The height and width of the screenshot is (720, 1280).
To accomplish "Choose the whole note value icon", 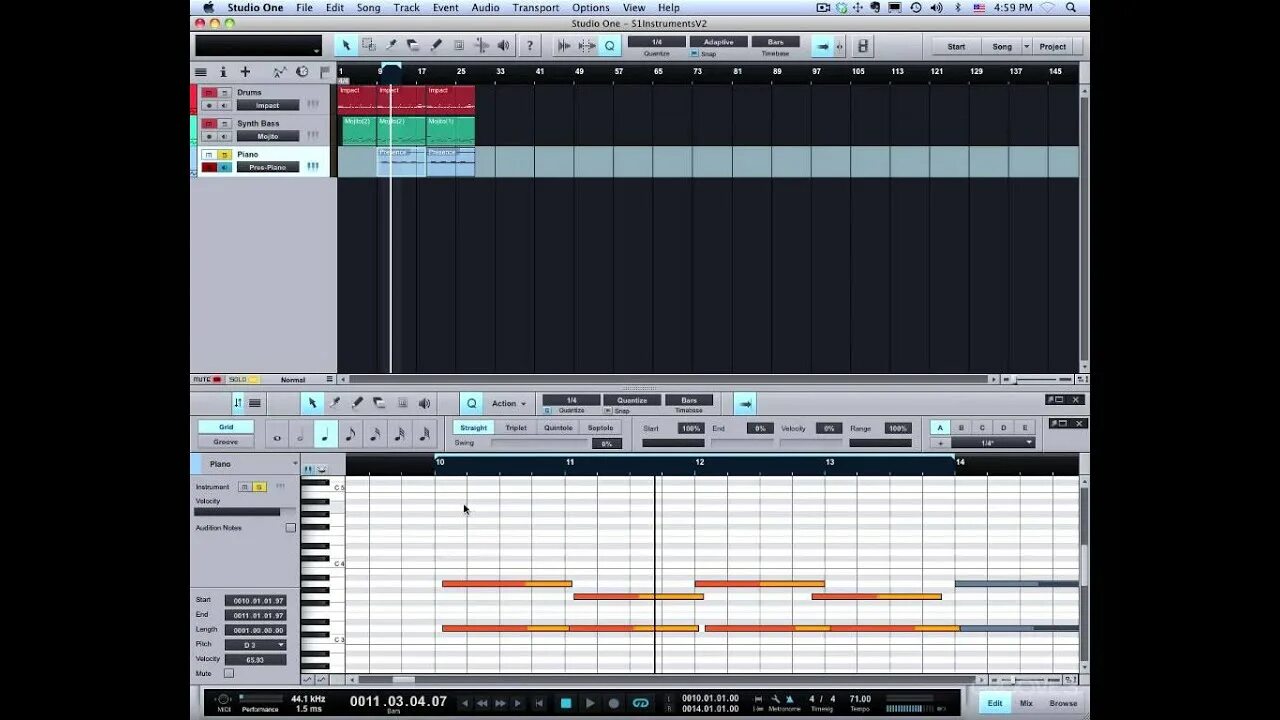I will click(277, 435).
